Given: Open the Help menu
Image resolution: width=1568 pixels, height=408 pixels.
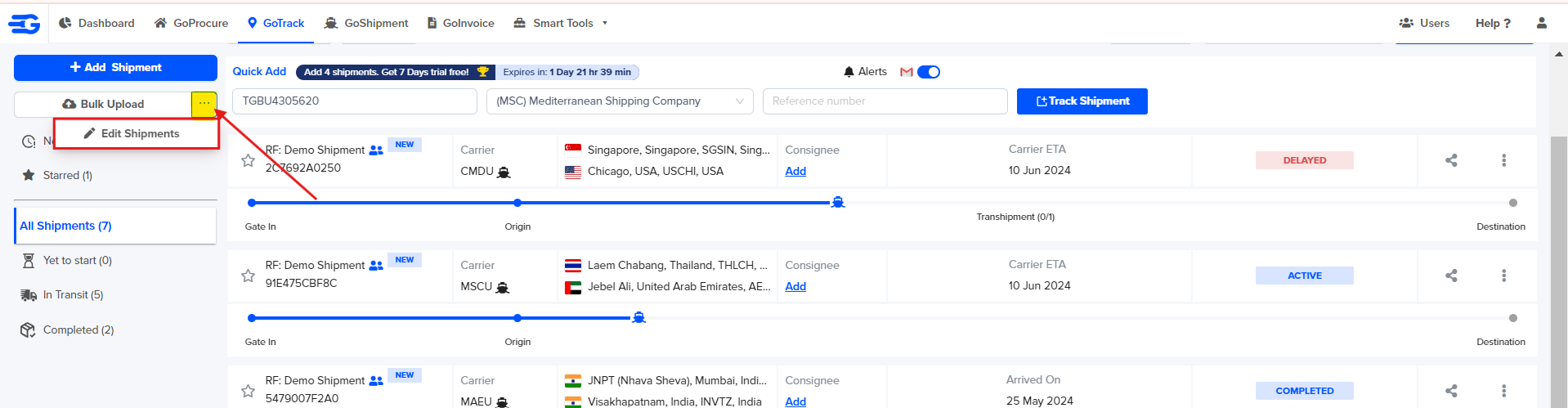Looking at the screenshot, I should (x=1493, y=23).
